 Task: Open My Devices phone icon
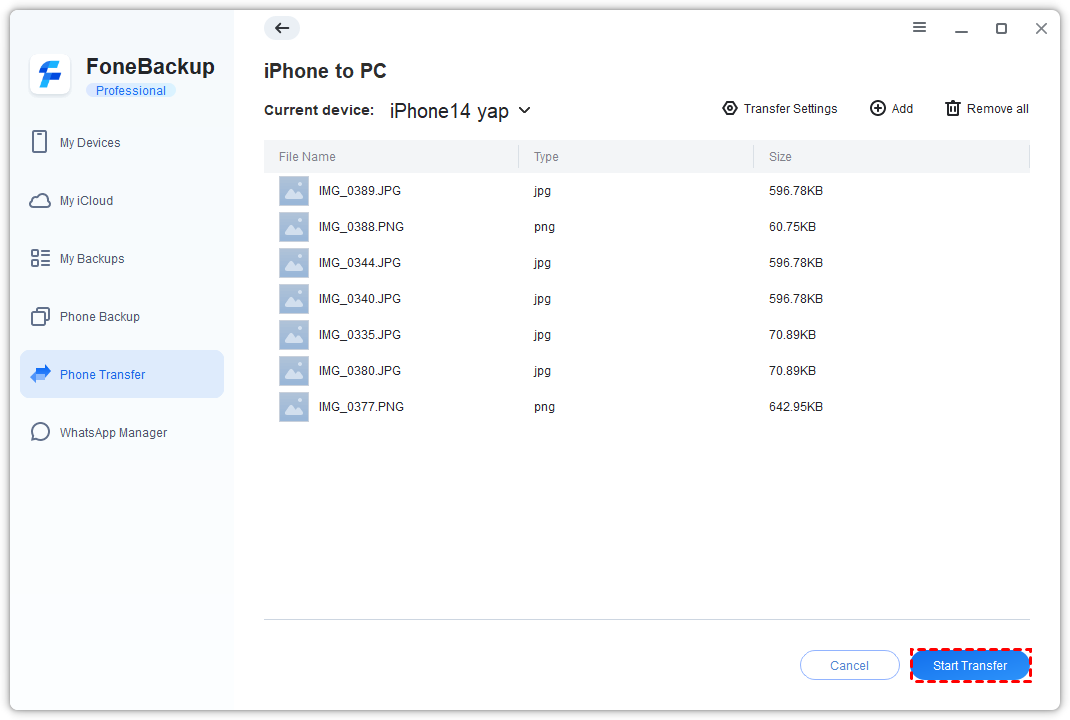[x=40, y=142]
